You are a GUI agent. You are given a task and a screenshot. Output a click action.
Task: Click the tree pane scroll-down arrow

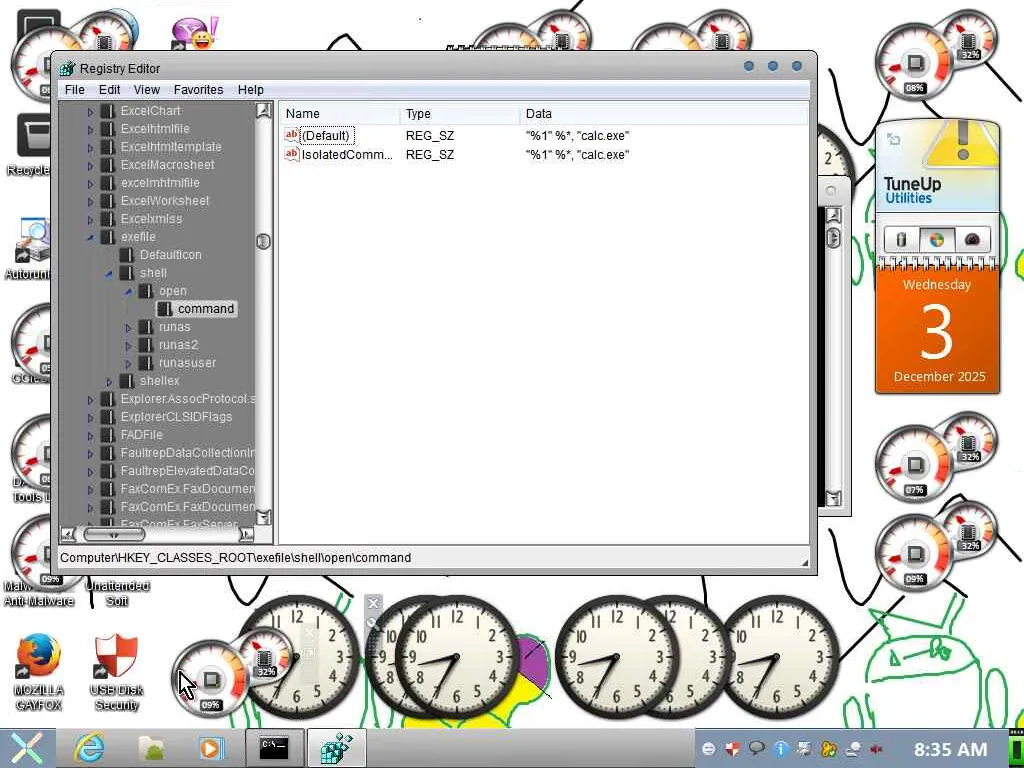coord(263,517)
